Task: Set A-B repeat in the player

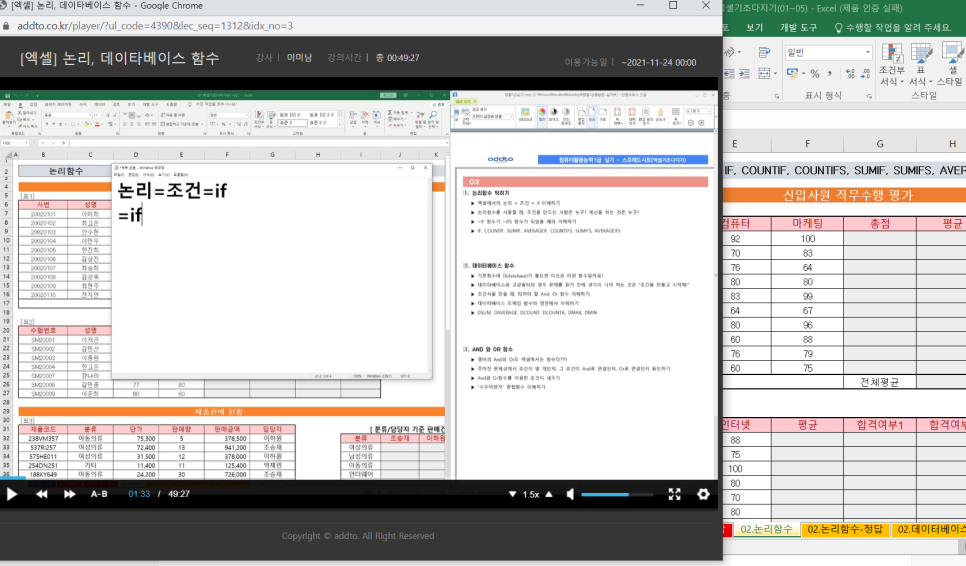Action: (x=99, y=494)
